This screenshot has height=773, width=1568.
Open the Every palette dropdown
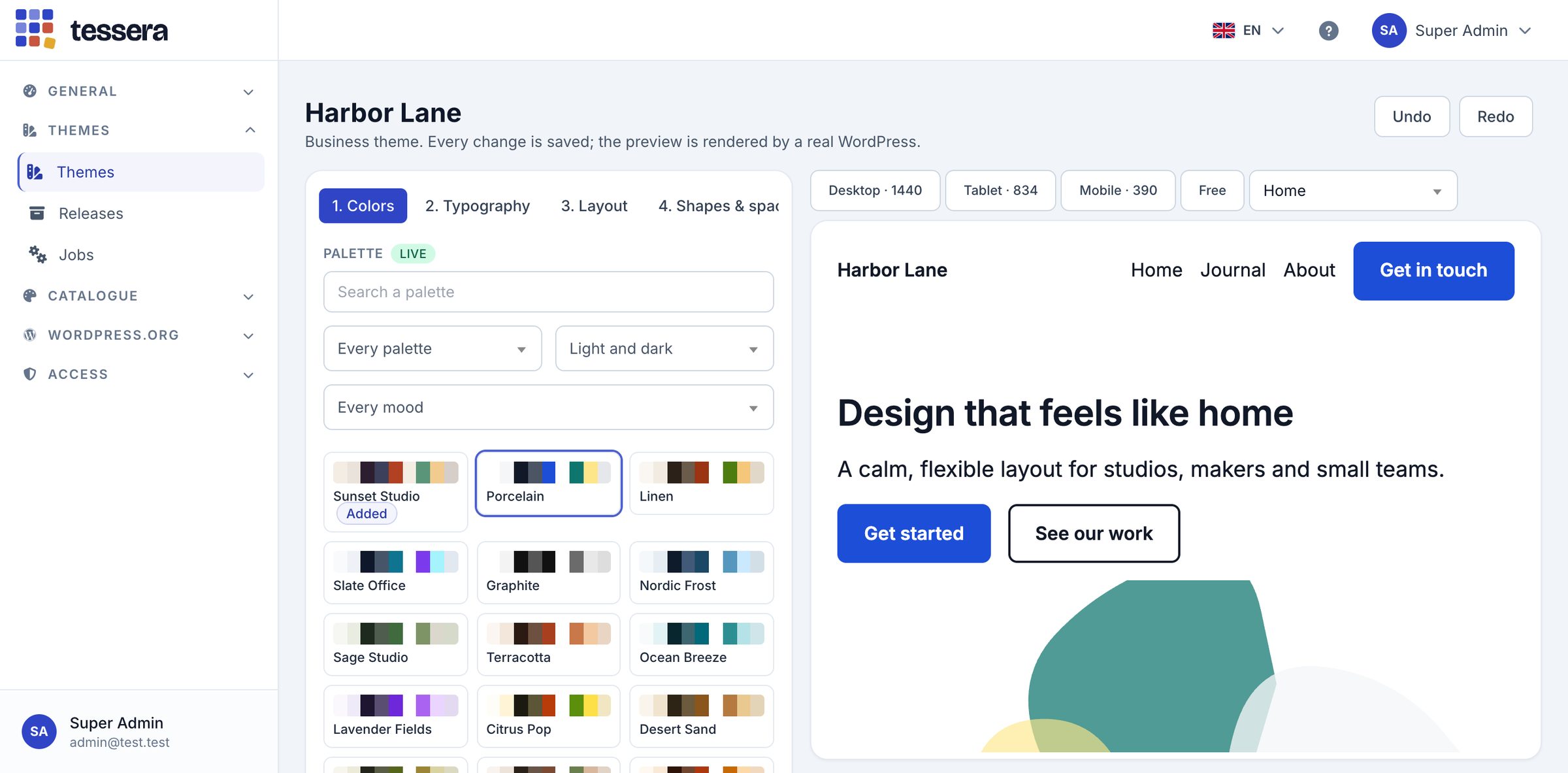[433, 348]
